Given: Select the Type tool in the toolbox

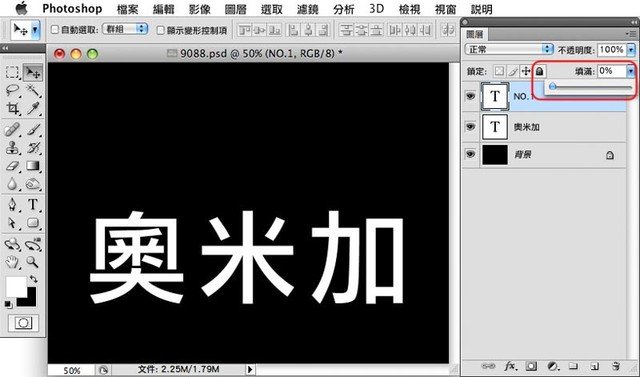Looking at the screenshot, I should [33, 204].
